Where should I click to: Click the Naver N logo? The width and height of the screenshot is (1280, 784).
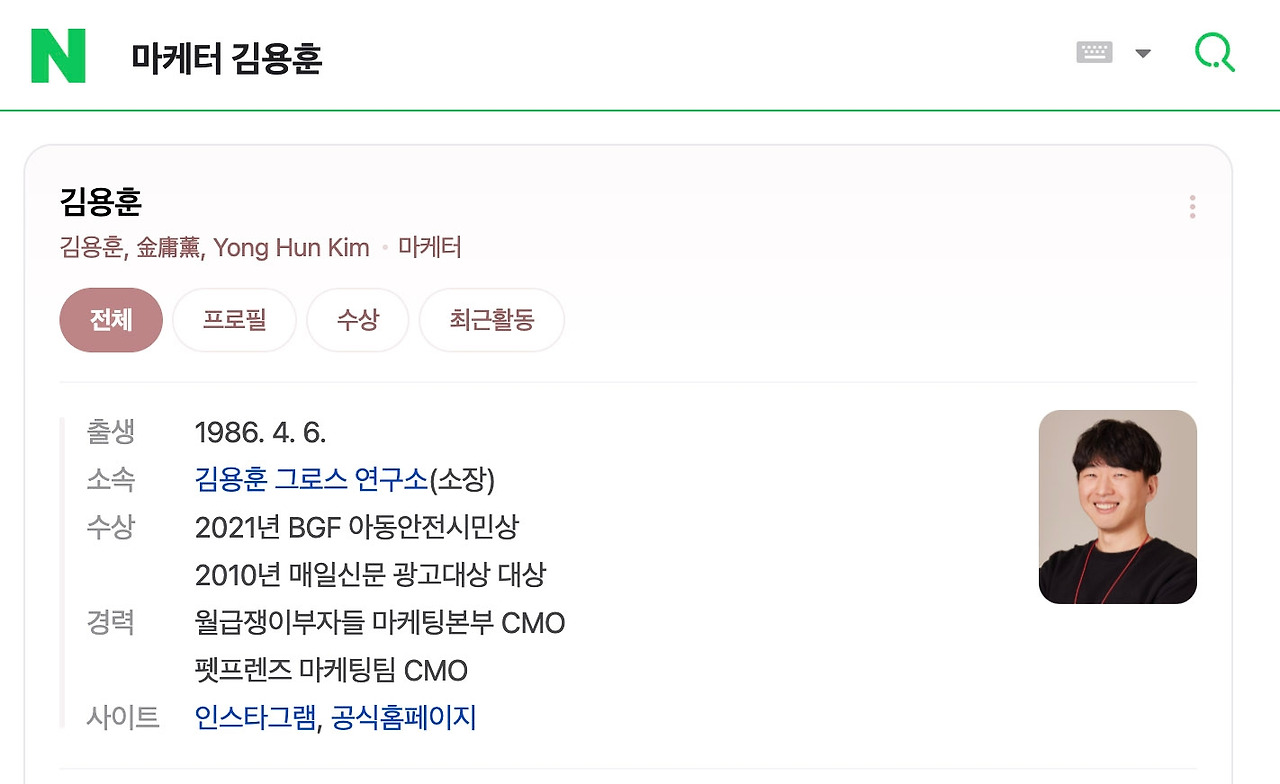click(58, 55)
